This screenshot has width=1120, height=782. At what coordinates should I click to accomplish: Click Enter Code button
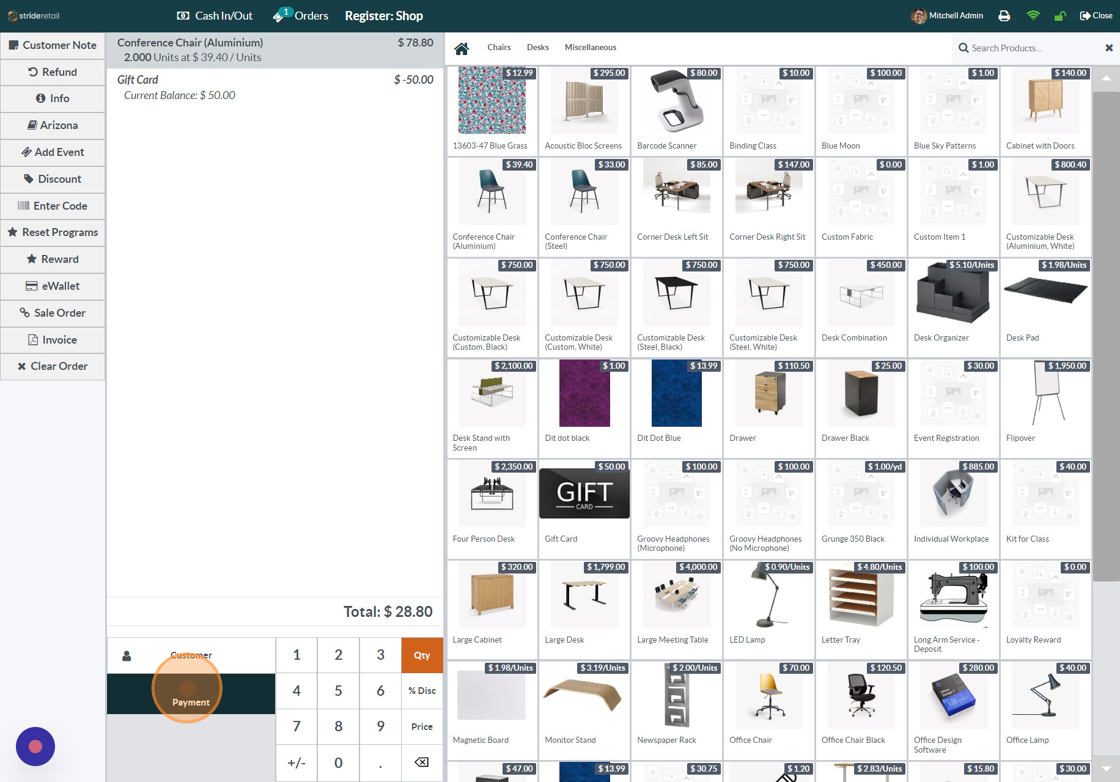[x=52, y=206]
